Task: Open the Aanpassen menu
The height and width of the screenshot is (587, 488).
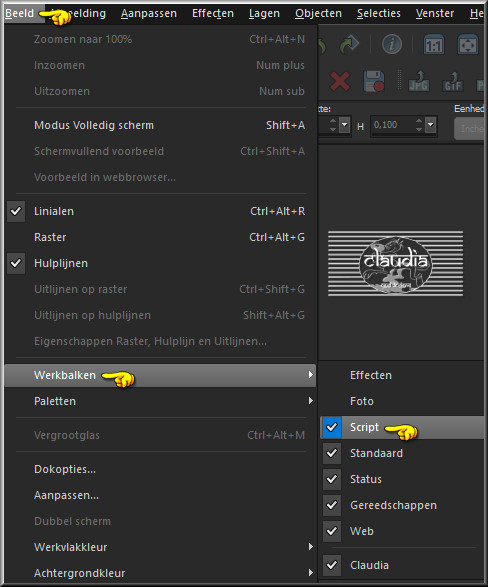Action: (x=149, y=13)
